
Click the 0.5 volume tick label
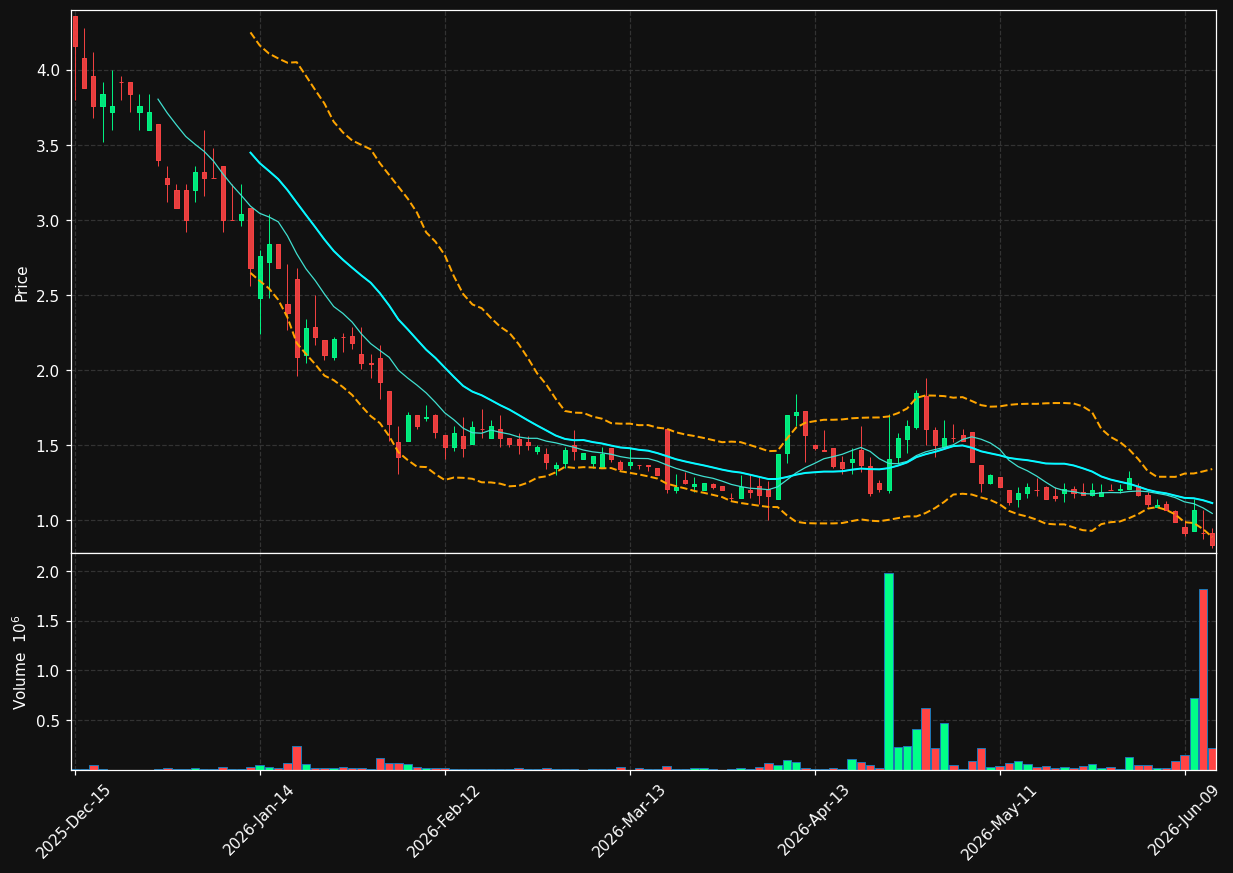point(49,720)
